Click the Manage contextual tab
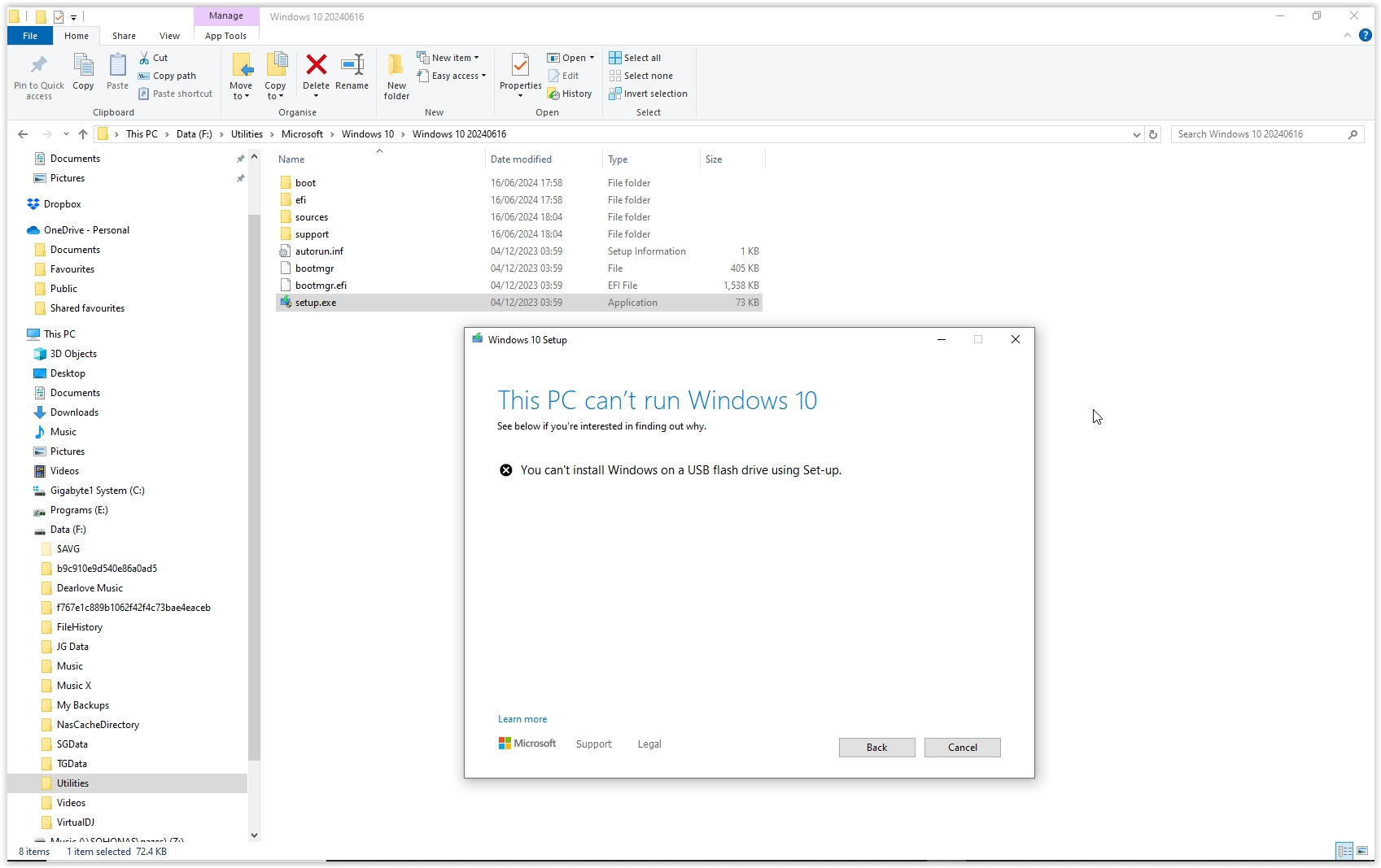The width and height of the screenshot is (1381, 868). coord(226,15)
